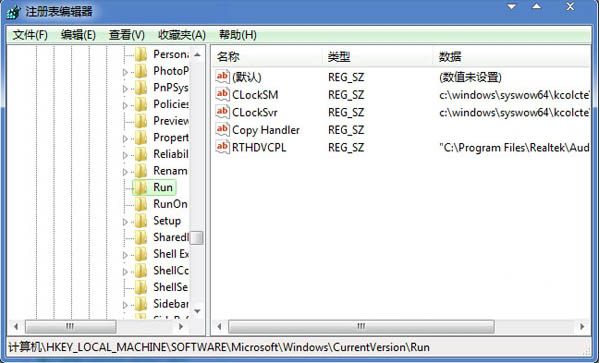The width and height of the screenshot is (600, 363).
Task: Close the Registry Editor window
Action: pyautogui.click(x=570, y=7)
